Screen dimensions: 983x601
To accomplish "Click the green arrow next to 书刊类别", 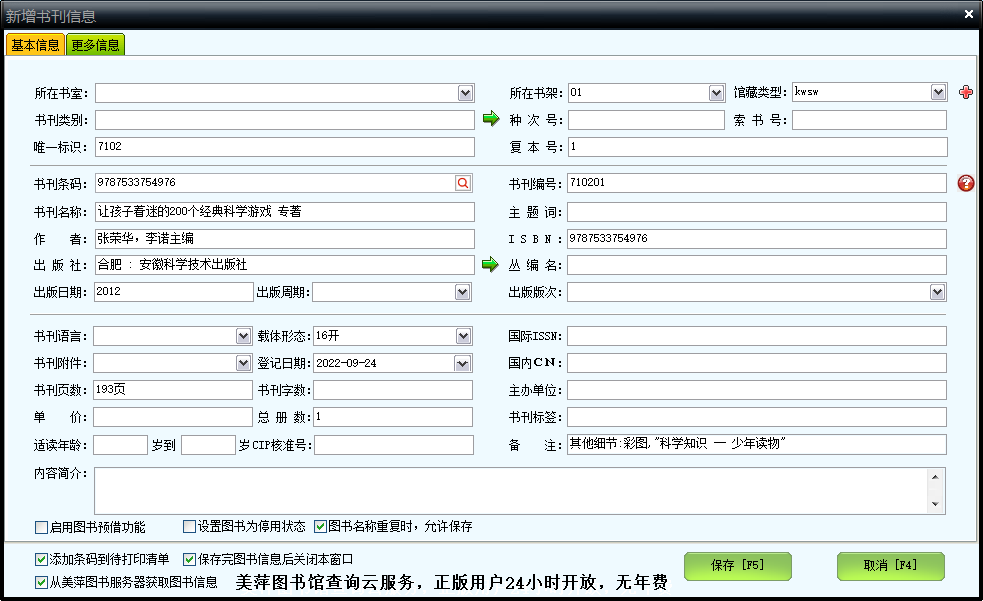I will (490, 120).
